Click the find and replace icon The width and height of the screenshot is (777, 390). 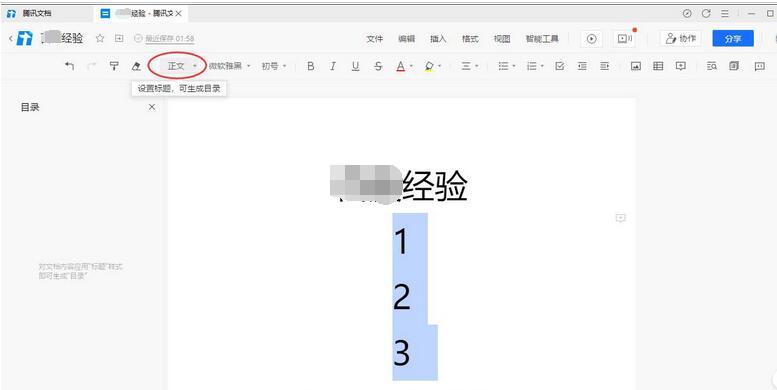pyautogui.click(x=712, y=66)
